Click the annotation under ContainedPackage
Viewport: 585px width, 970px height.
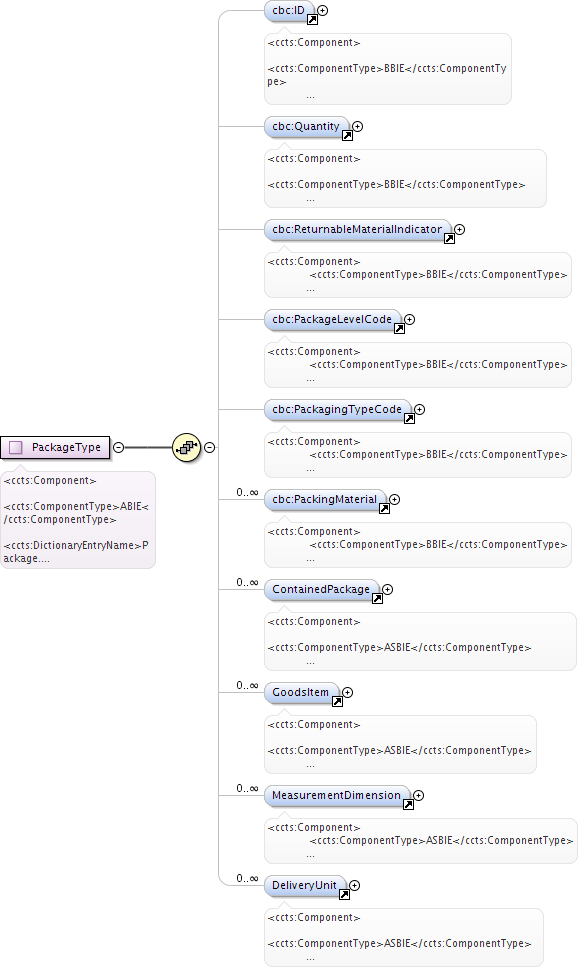421,642
